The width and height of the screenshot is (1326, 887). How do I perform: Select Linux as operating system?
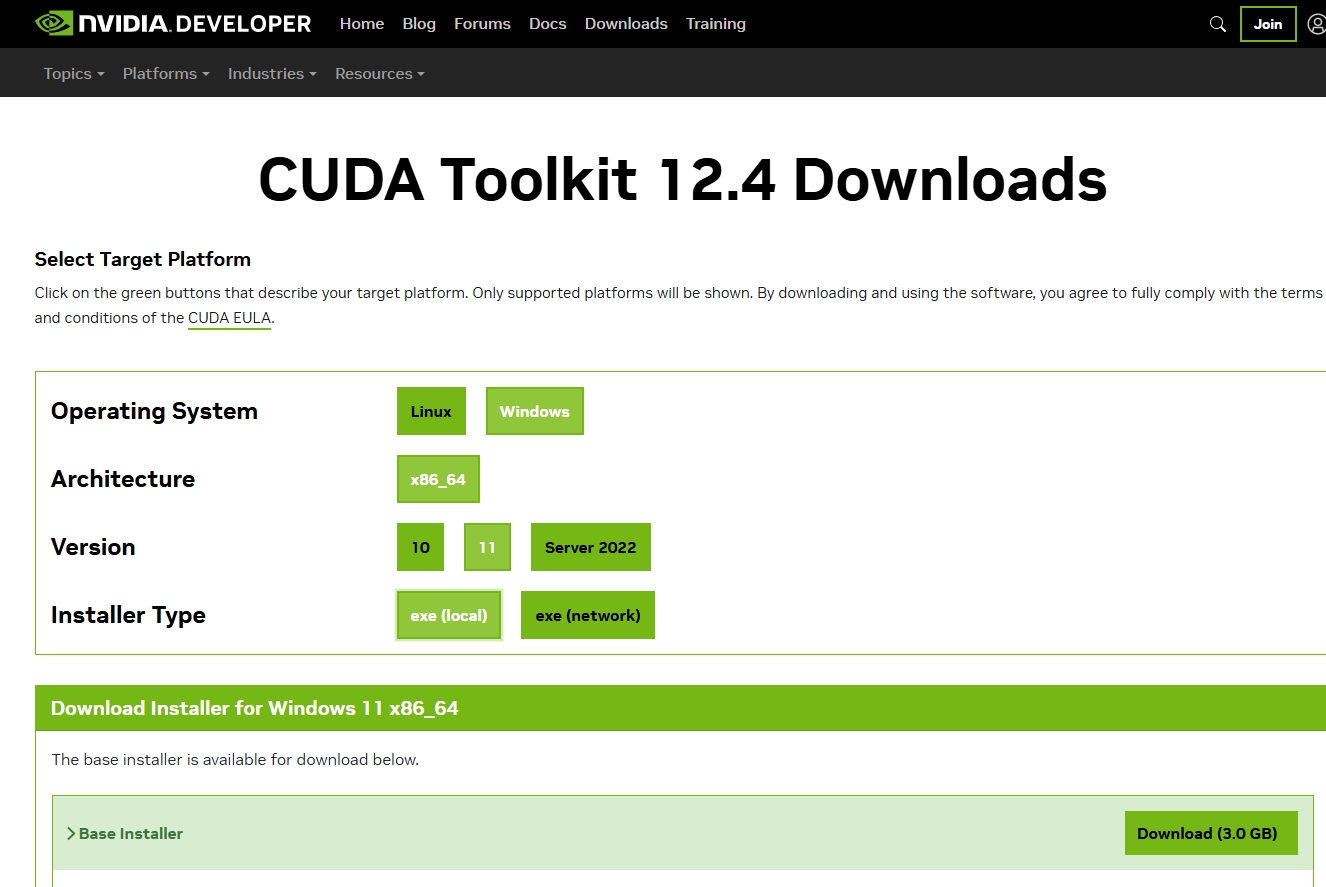click(x=431, y=411)
